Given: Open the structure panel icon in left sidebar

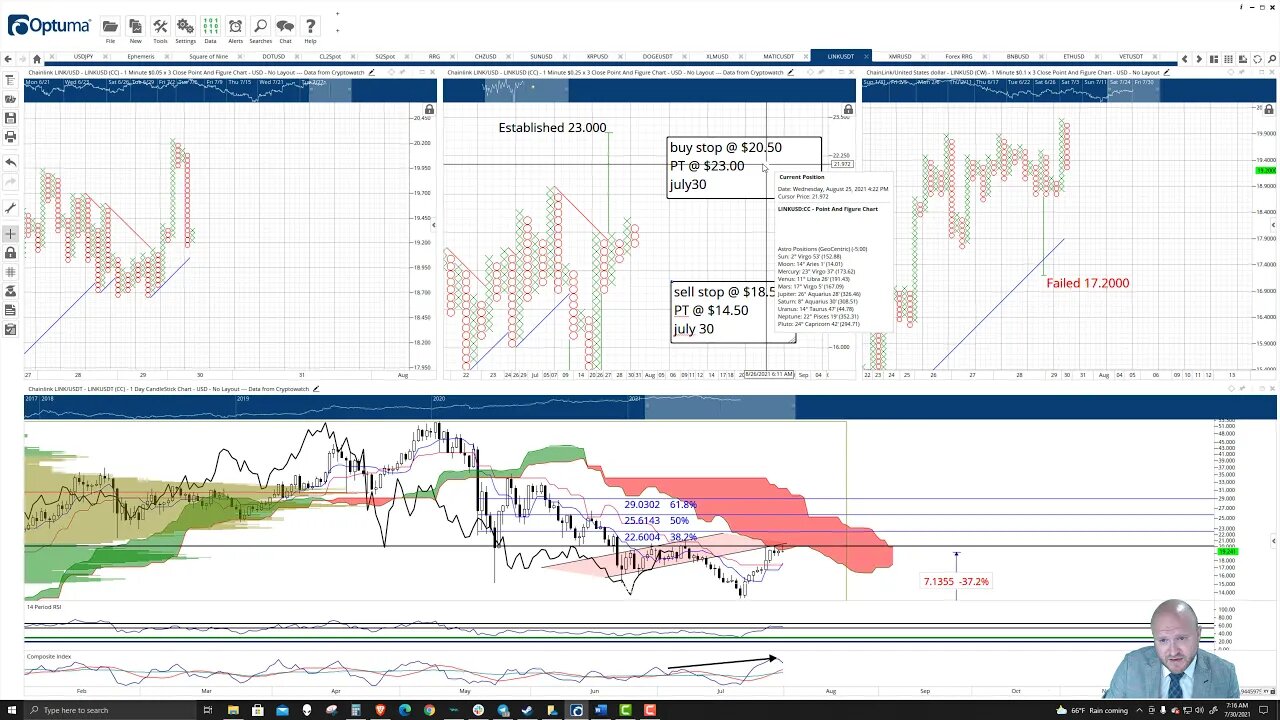Looking at the screenshot, I should [10, 81].
